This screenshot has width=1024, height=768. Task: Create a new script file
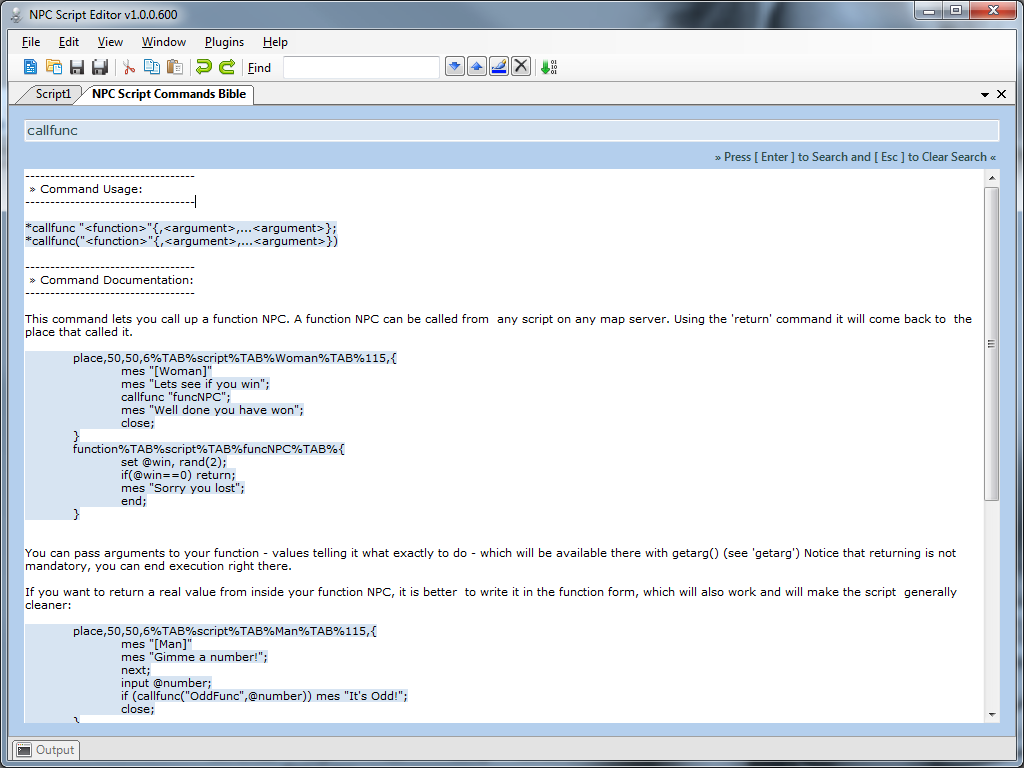tap(30, 67)
